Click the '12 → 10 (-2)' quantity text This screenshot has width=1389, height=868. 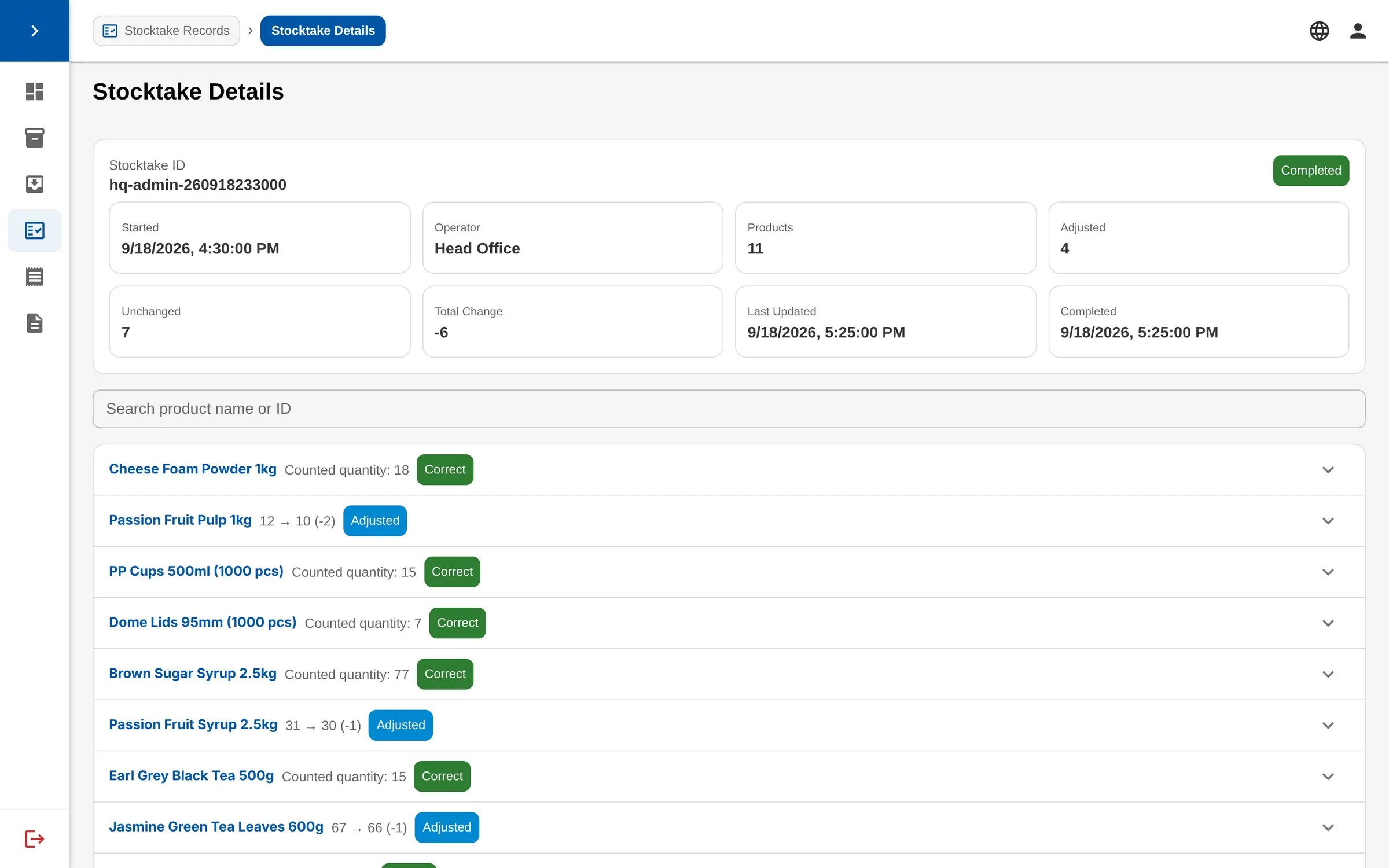point(297,521)
